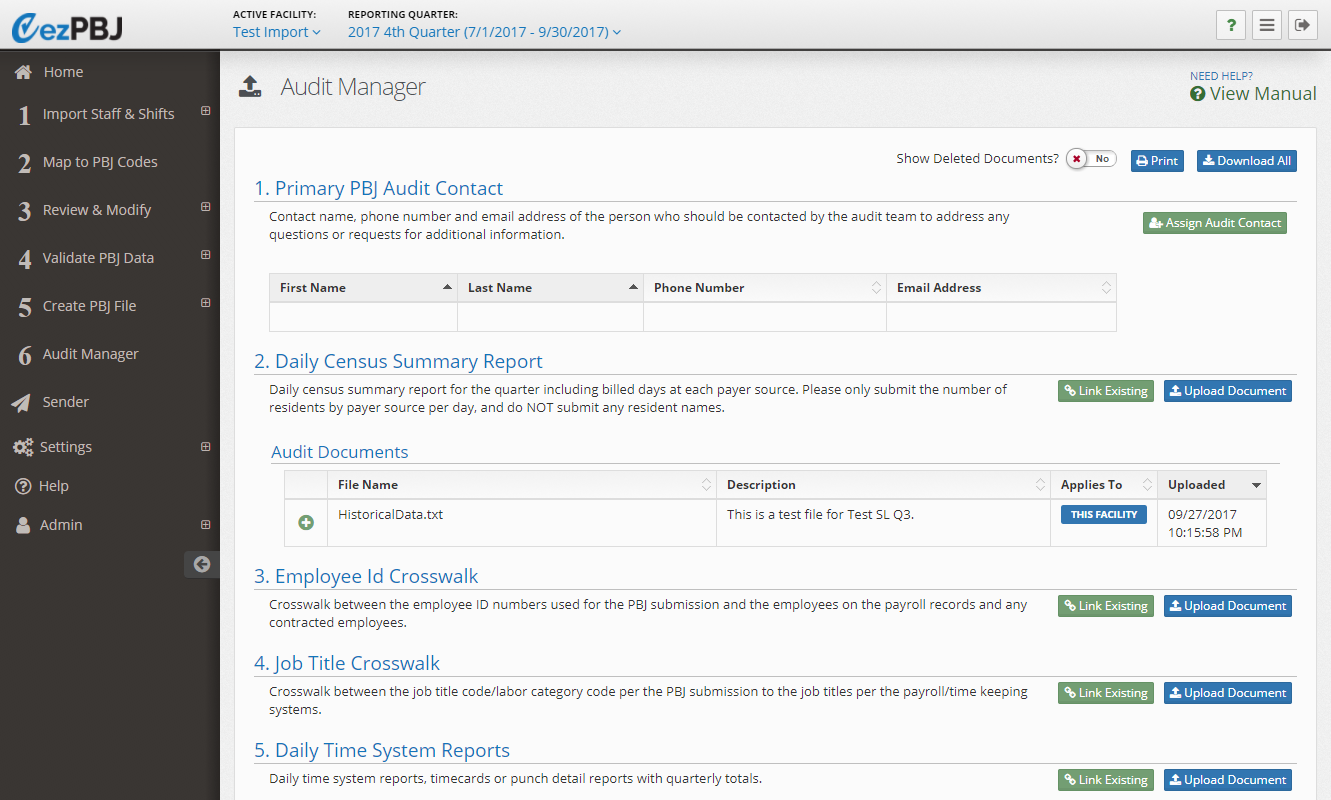Sort documents by Description column
1331x800 pixels.
pyautogui.click(x=883, y=485)
